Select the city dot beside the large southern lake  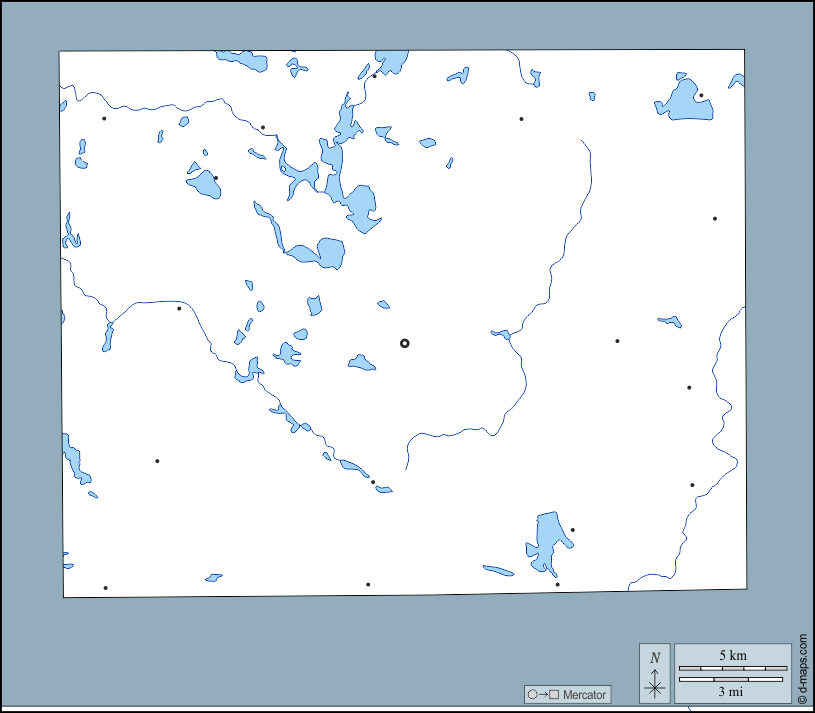572,530
